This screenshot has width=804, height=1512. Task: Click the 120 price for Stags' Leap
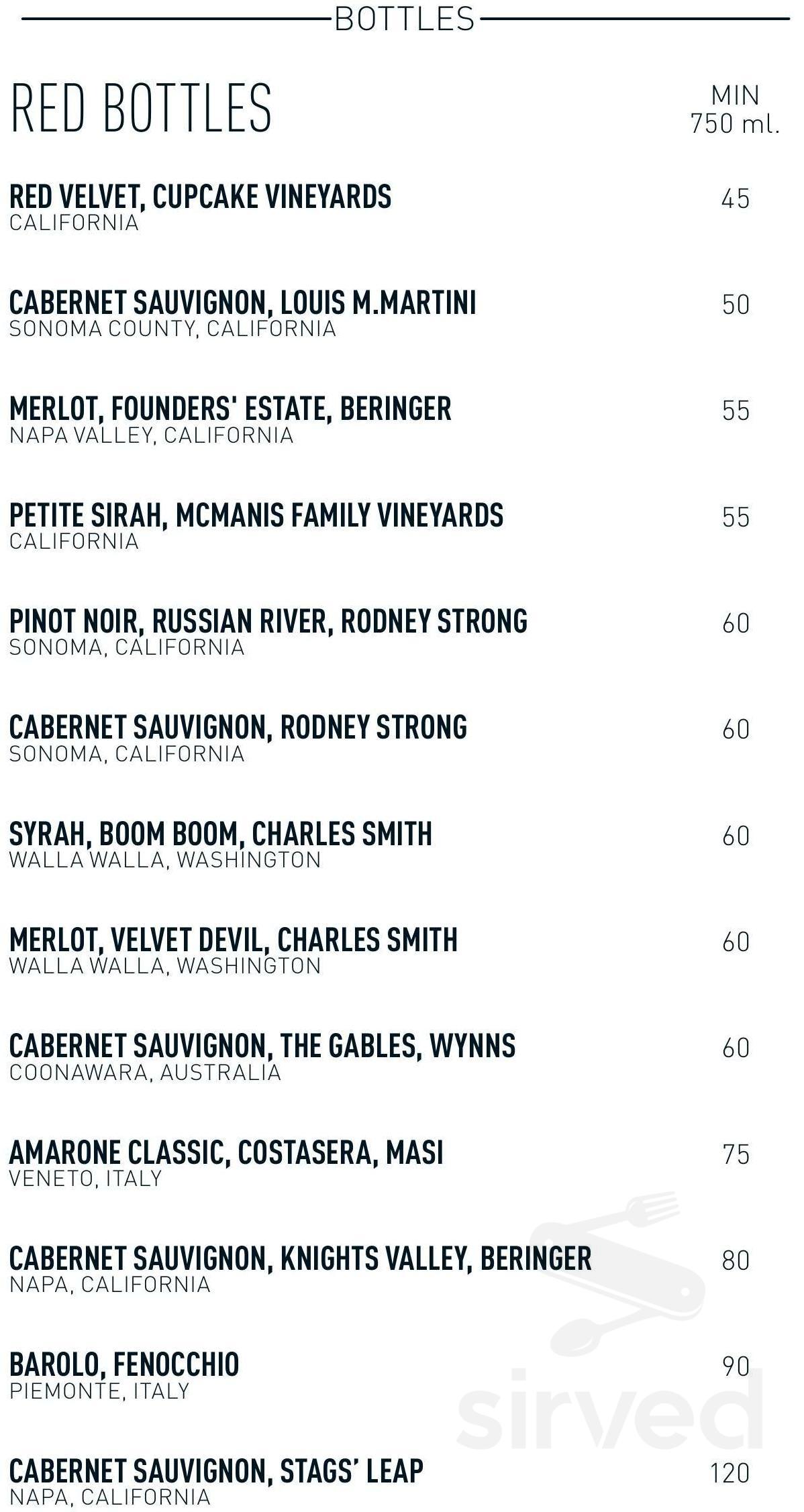[x=730, y=1473]
